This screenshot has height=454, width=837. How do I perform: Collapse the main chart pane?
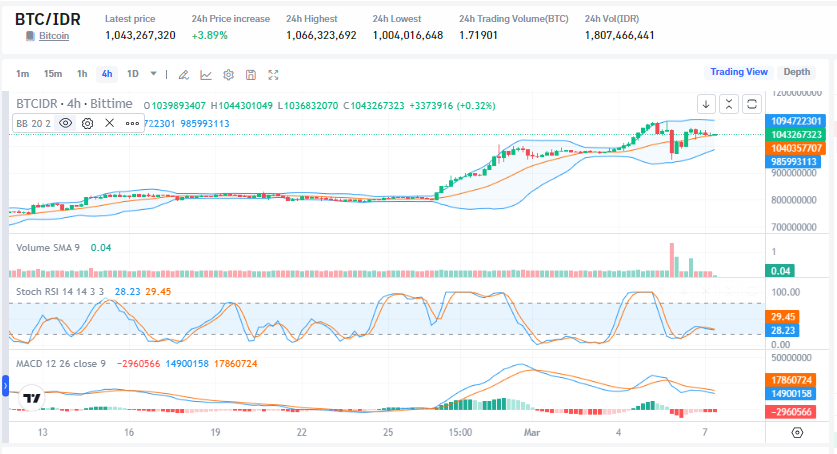[x=729, y=104]
